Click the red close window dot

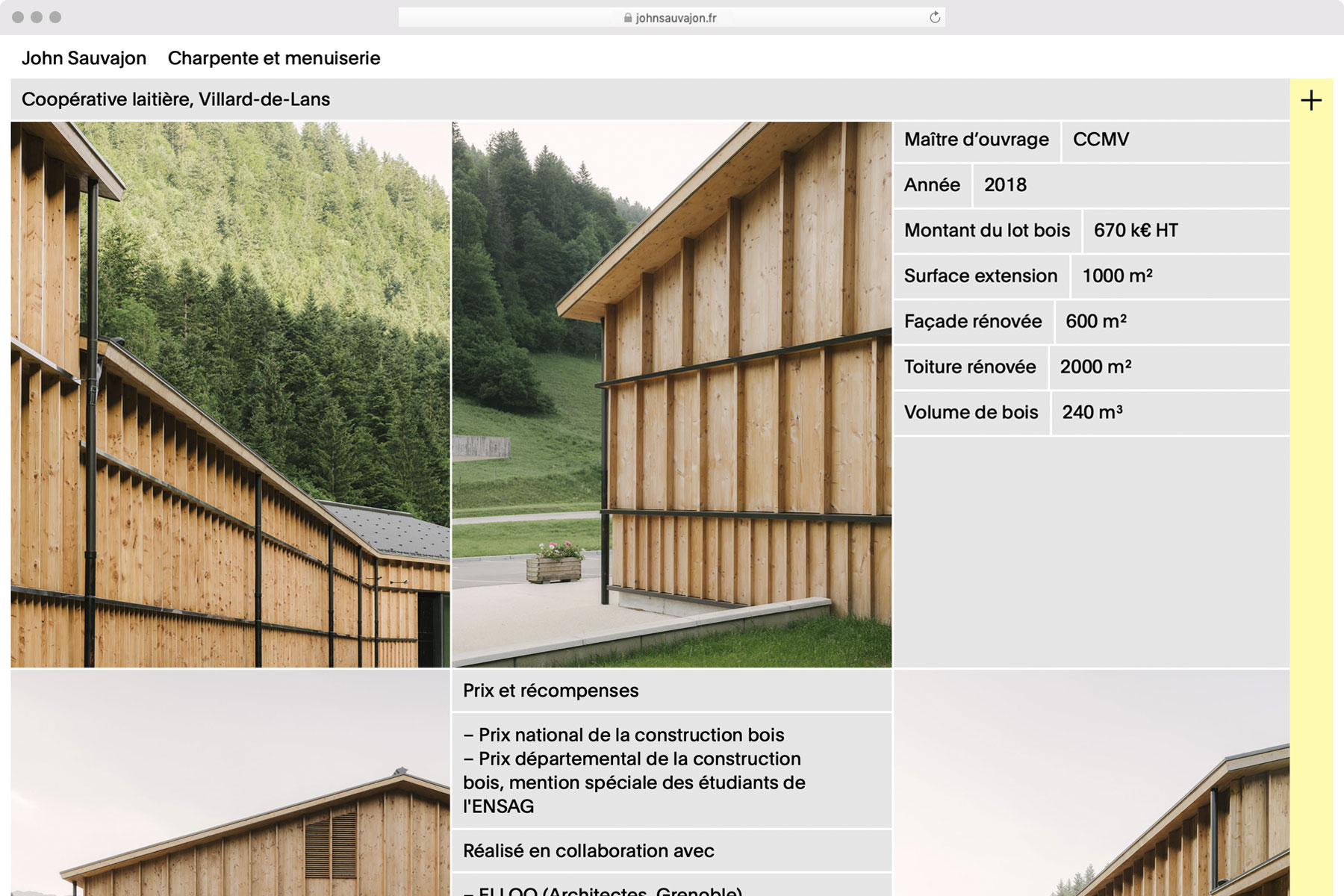coord(18,17)
